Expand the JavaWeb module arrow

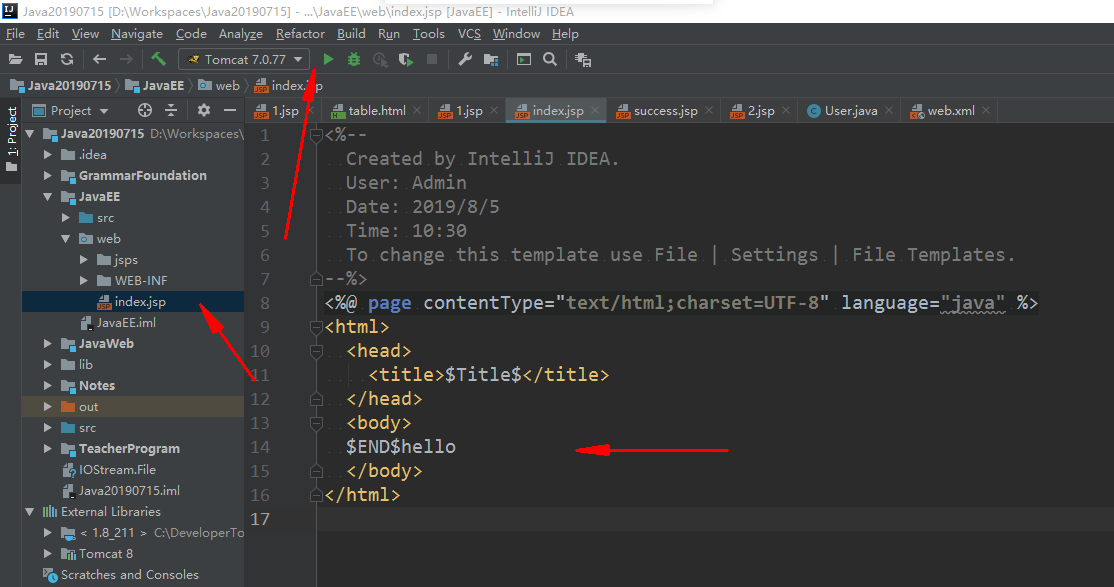(x=48, y=344)
